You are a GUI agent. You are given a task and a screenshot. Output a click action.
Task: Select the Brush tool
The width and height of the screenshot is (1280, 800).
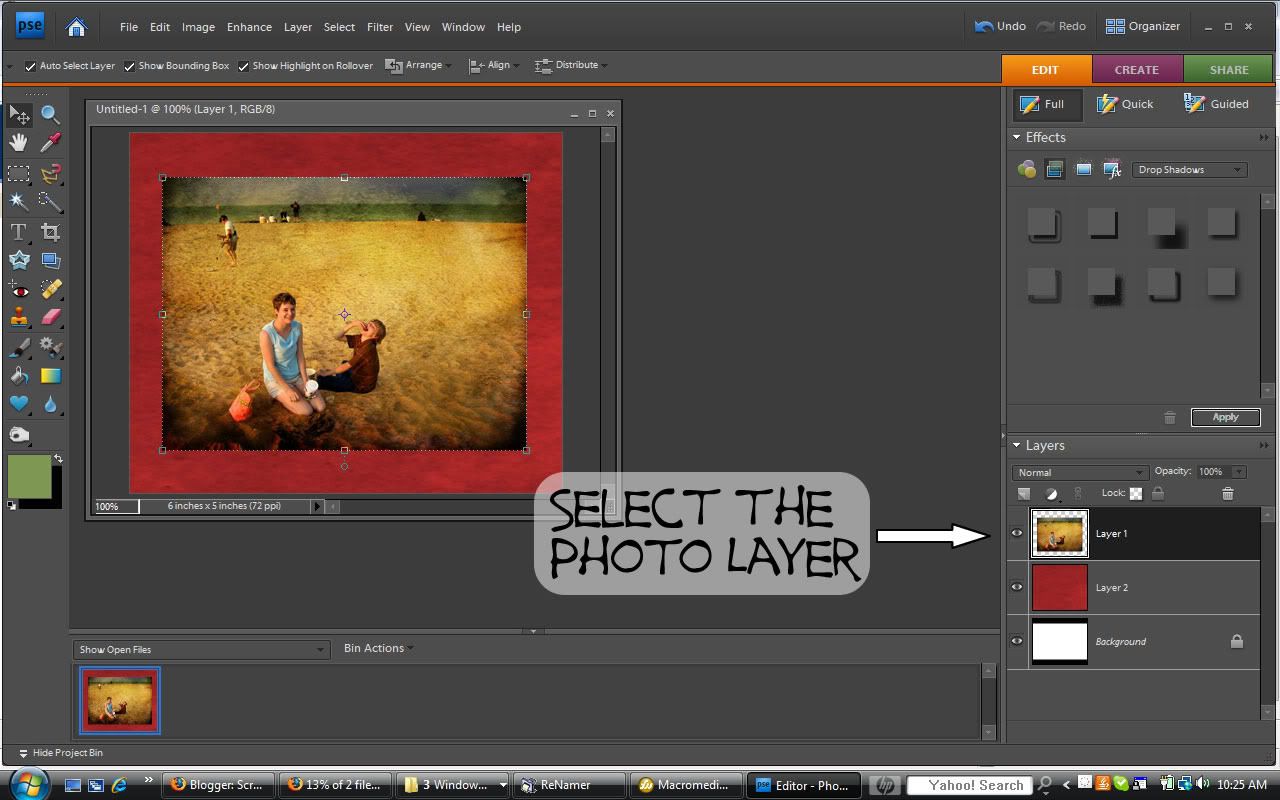19,347
